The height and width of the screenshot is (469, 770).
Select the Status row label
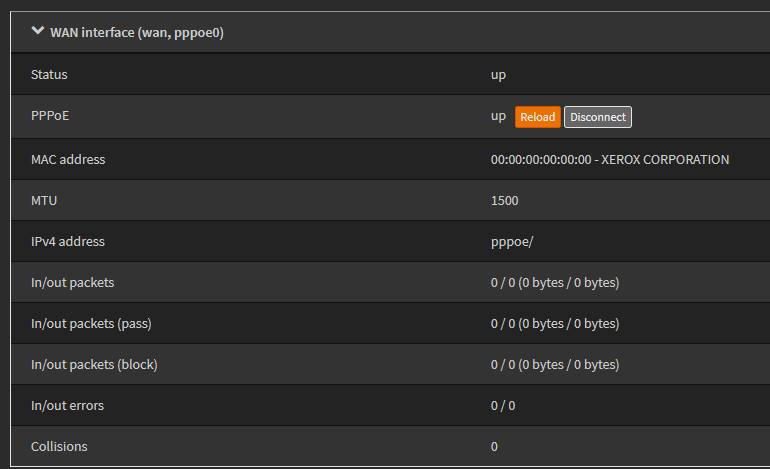click(x=49, y=75)
